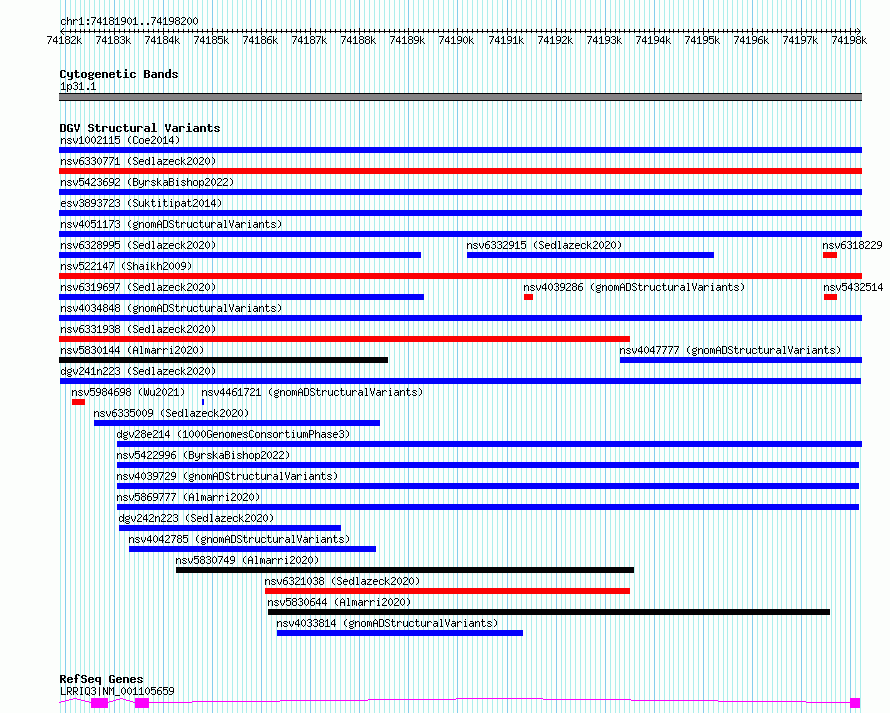Click the LRRIQ3|NM_001105659 gene label

click(117, 691)
